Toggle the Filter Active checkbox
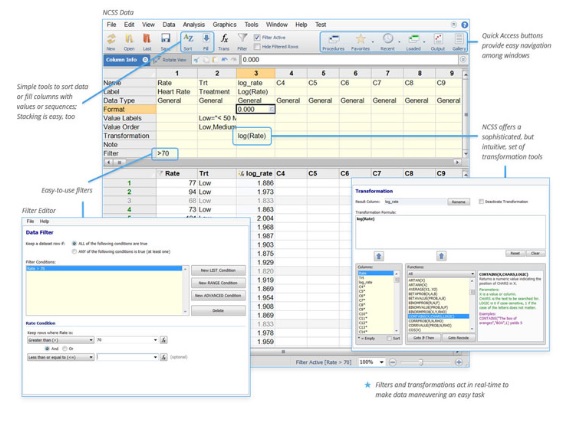Viewport: 573px width, 435px height. point(257,37)
